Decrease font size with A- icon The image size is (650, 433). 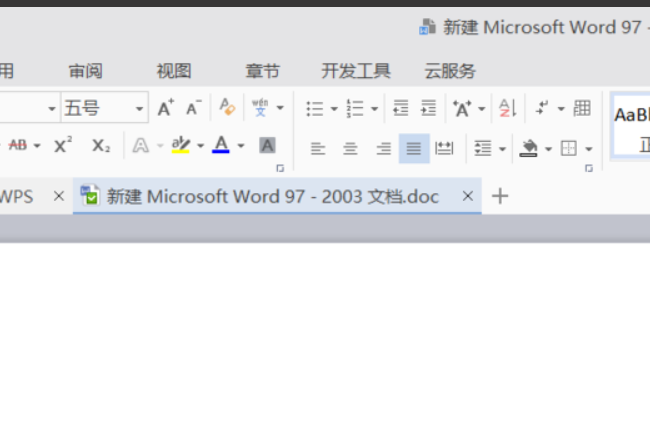point(193,108)
